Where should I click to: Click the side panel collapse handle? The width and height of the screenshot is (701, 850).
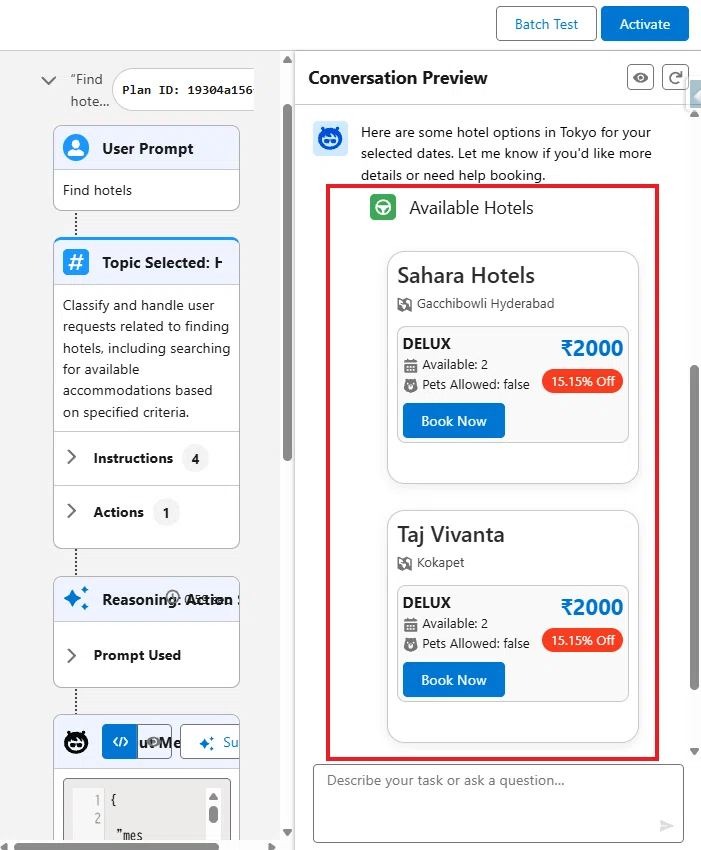pos(696,96)
